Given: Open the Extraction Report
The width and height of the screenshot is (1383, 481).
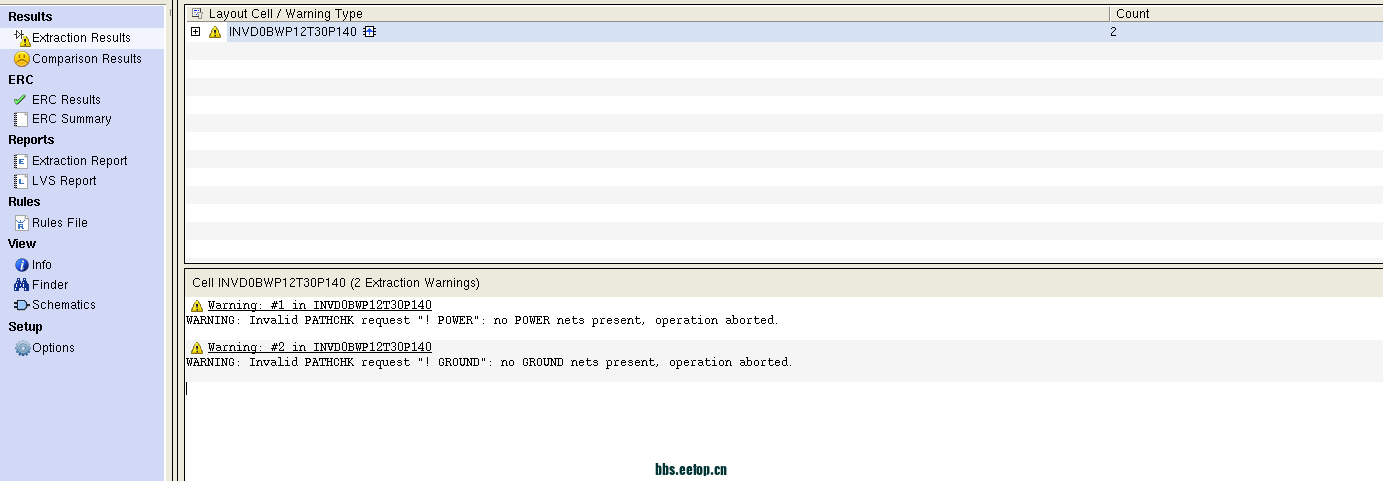Looking at the screenshot, I should point(79,161).
